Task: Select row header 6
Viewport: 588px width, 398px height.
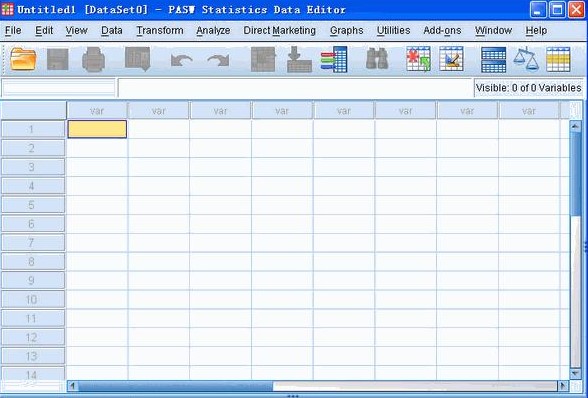Action: pyautogui.click(x=33, y=224)
